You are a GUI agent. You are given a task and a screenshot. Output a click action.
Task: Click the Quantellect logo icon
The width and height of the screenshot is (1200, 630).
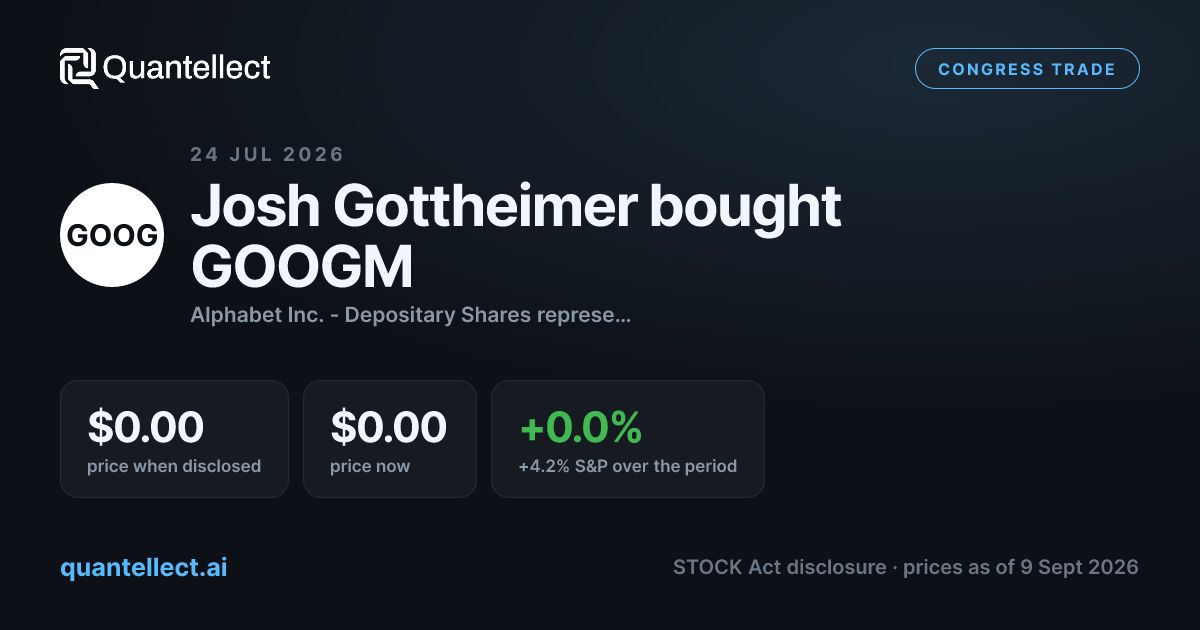(x=79, y=68)
